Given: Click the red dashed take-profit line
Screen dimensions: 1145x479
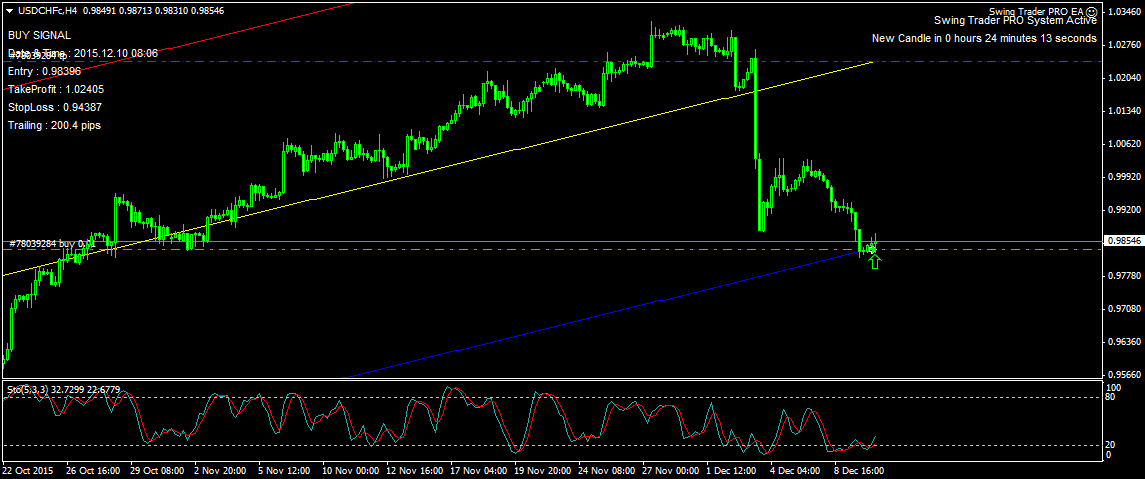Looking at the screenshot, I should coord(500,61).
